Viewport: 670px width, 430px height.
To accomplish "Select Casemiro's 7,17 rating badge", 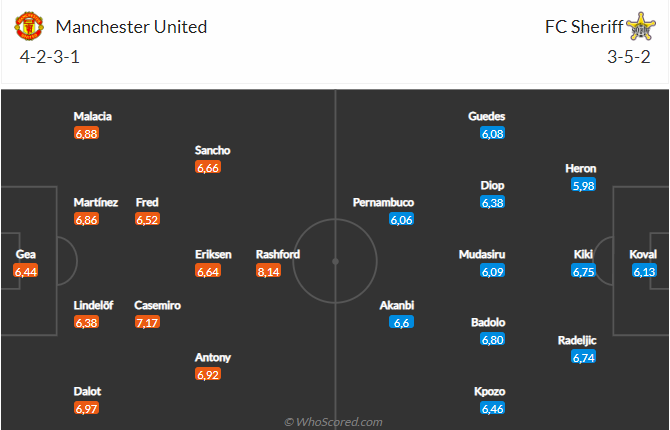I will tap(148, 322).
